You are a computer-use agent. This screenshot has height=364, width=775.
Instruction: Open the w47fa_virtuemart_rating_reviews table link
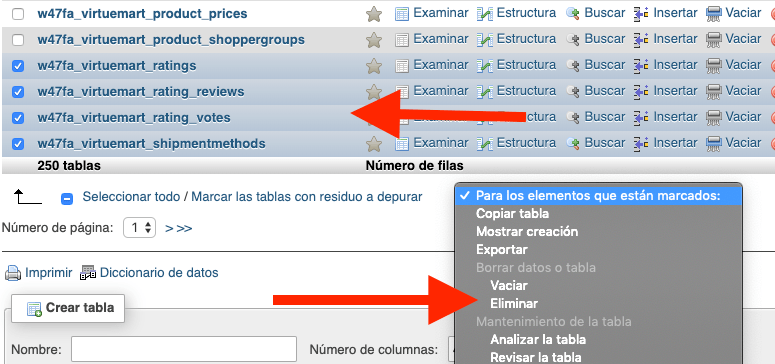point(141,92)
